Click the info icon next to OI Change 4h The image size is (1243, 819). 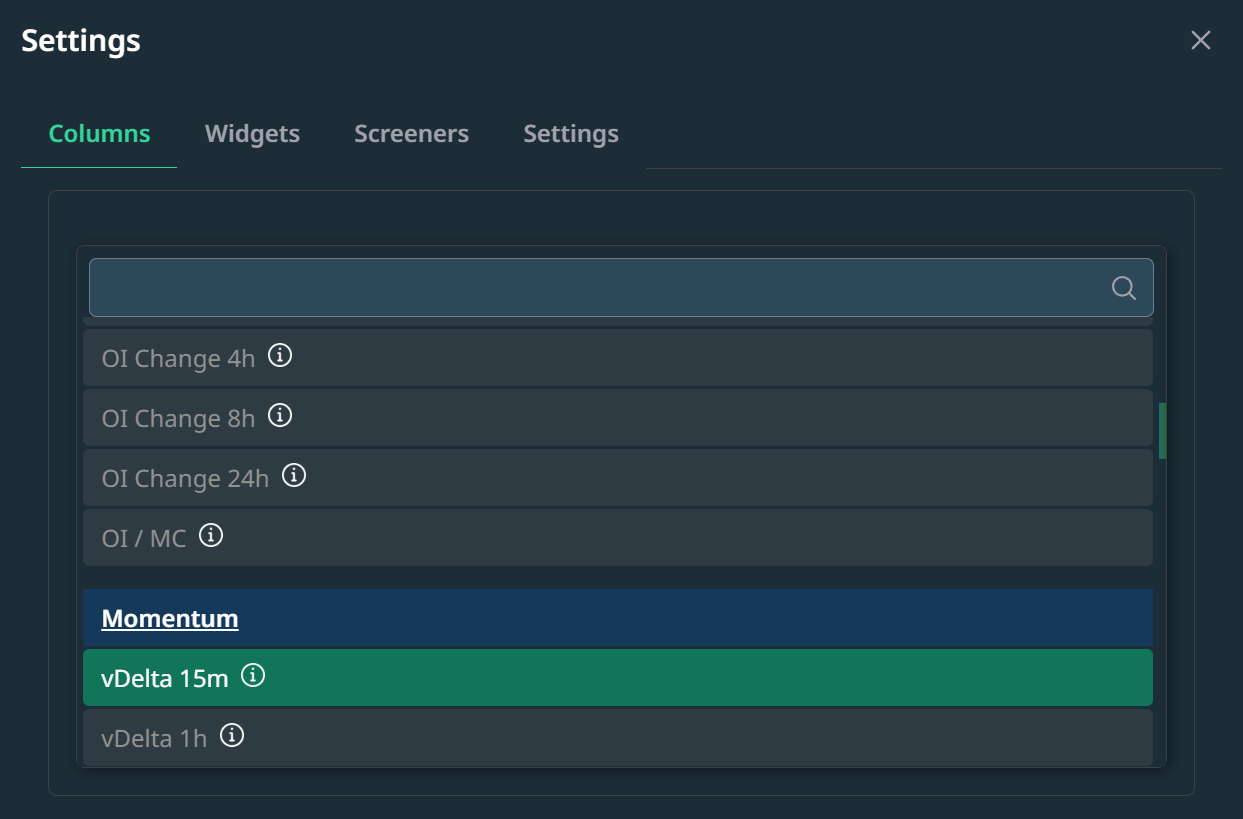281,355
